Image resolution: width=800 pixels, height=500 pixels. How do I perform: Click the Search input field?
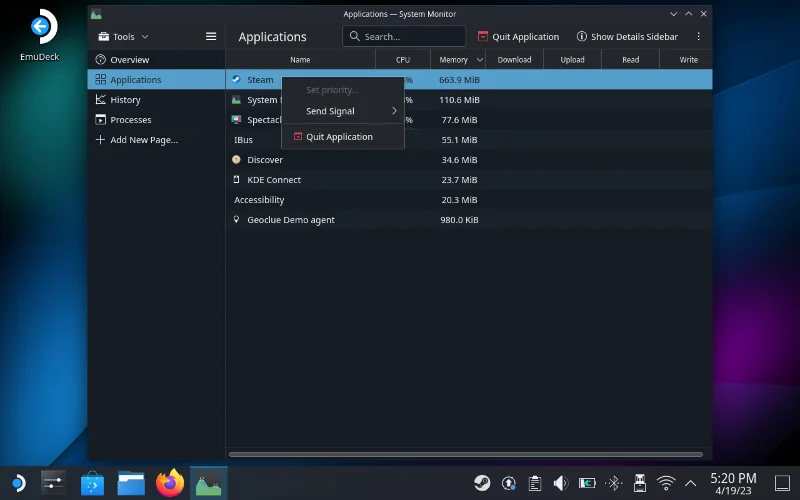(404, 36)
